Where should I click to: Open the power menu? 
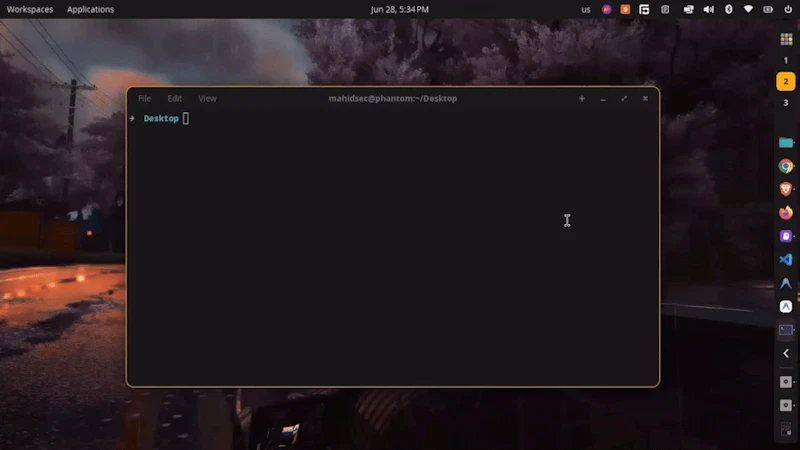click(x=788, y=9)
